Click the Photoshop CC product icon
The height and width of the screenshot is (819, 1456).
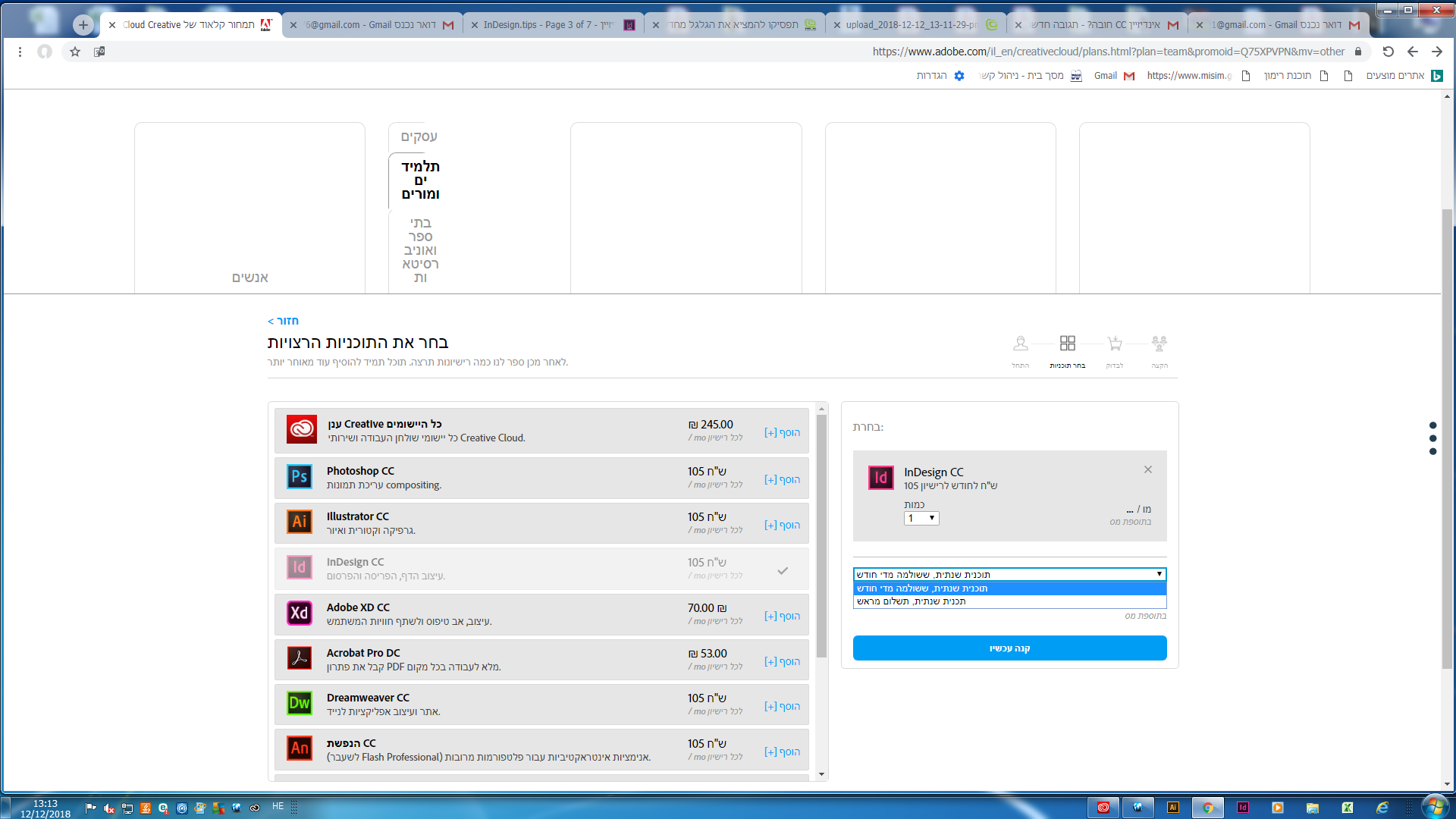point(300,477)
